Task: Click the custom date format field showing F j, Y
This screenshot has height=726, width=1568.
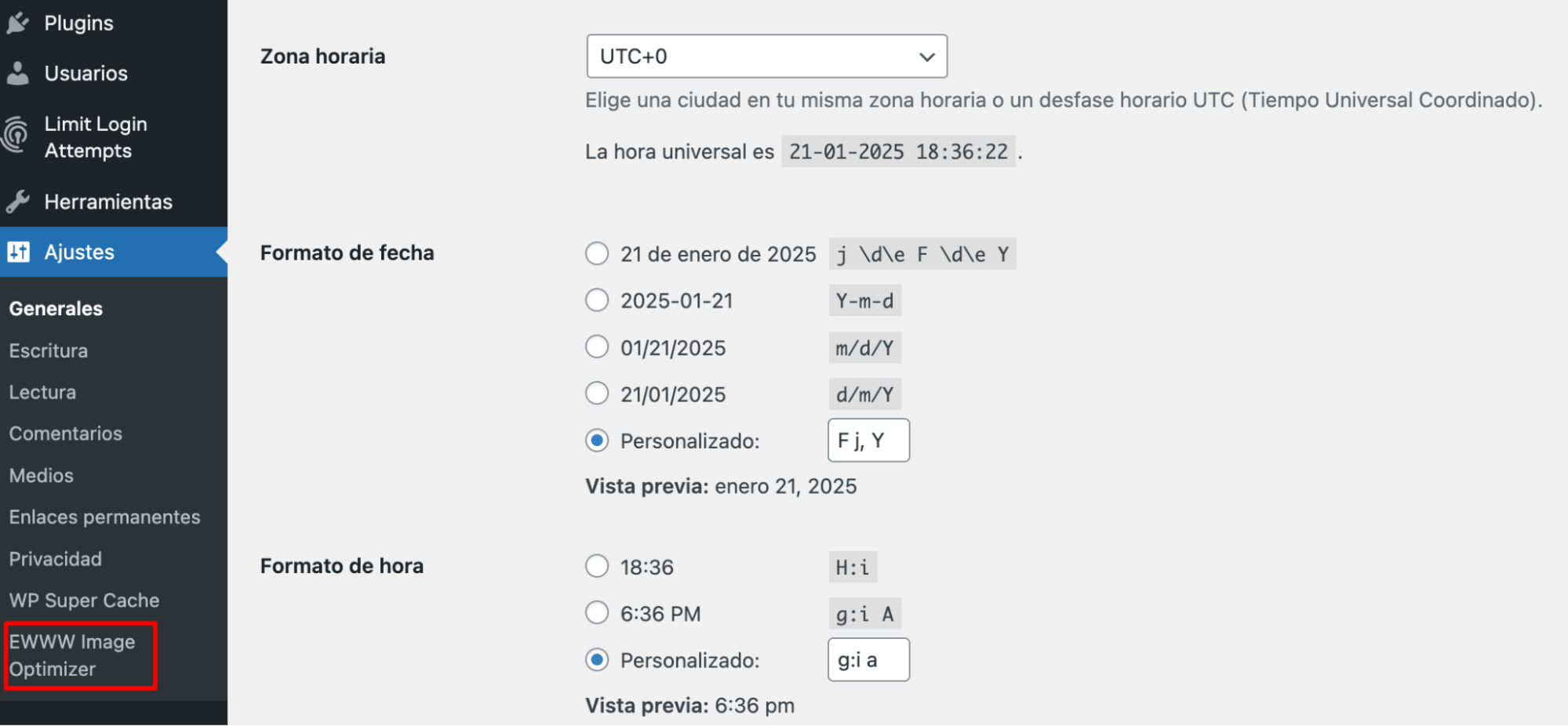Action: 868,440
